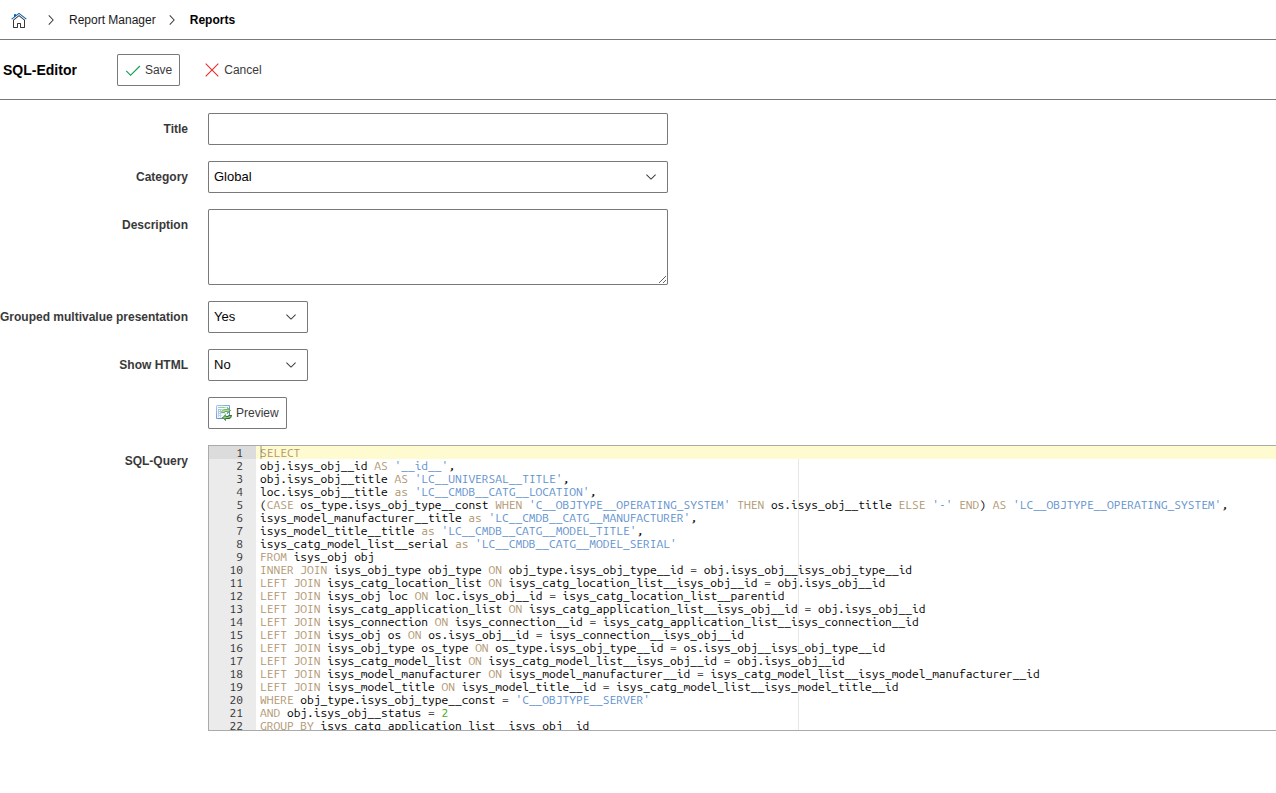
Task: Click the LEFT JOIN isys_obj loc line
Action: coord(522,596)
